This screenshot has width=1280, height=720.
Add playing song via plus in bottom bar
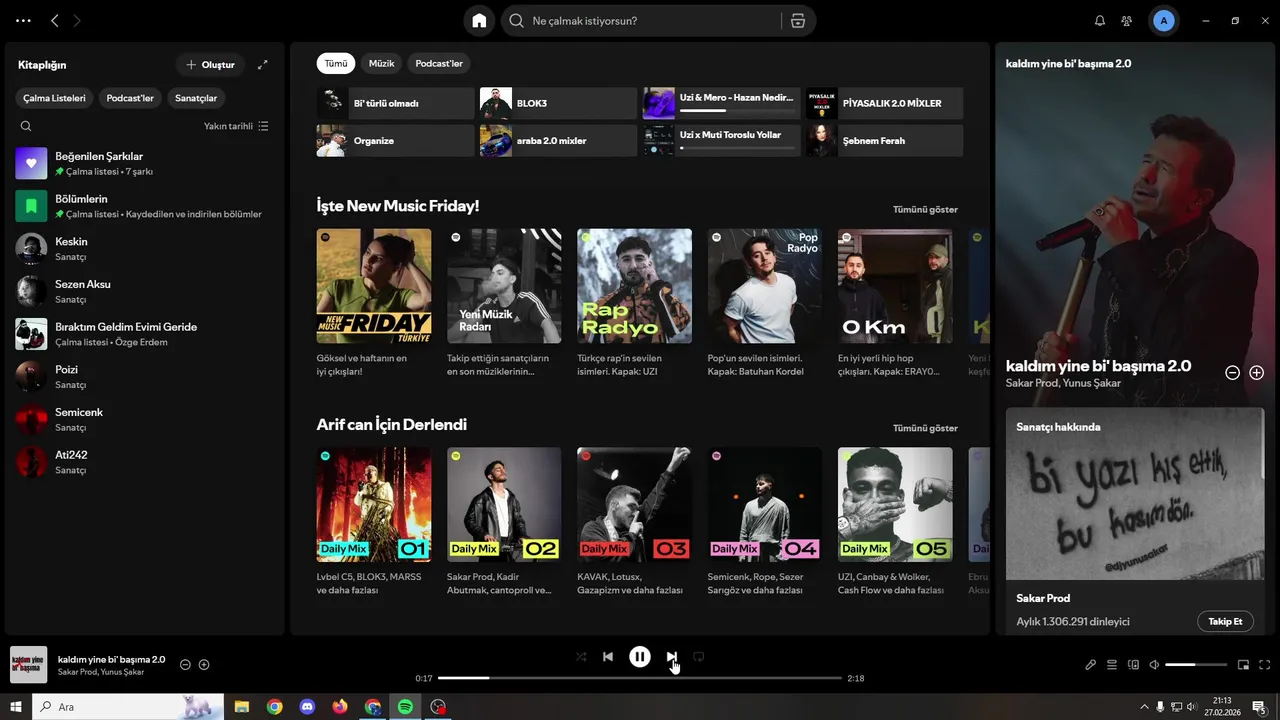click(x=204, y=664)
